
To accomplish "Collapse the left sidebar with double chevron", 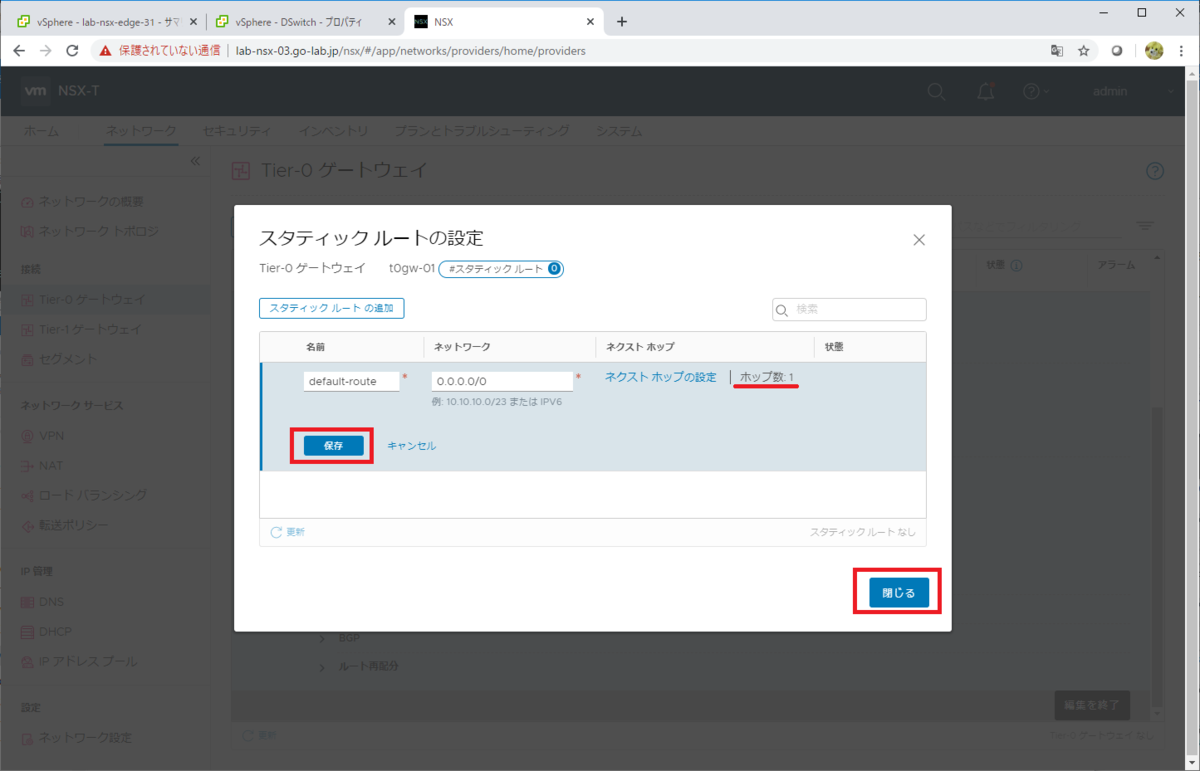I will (x=195, y=161).
